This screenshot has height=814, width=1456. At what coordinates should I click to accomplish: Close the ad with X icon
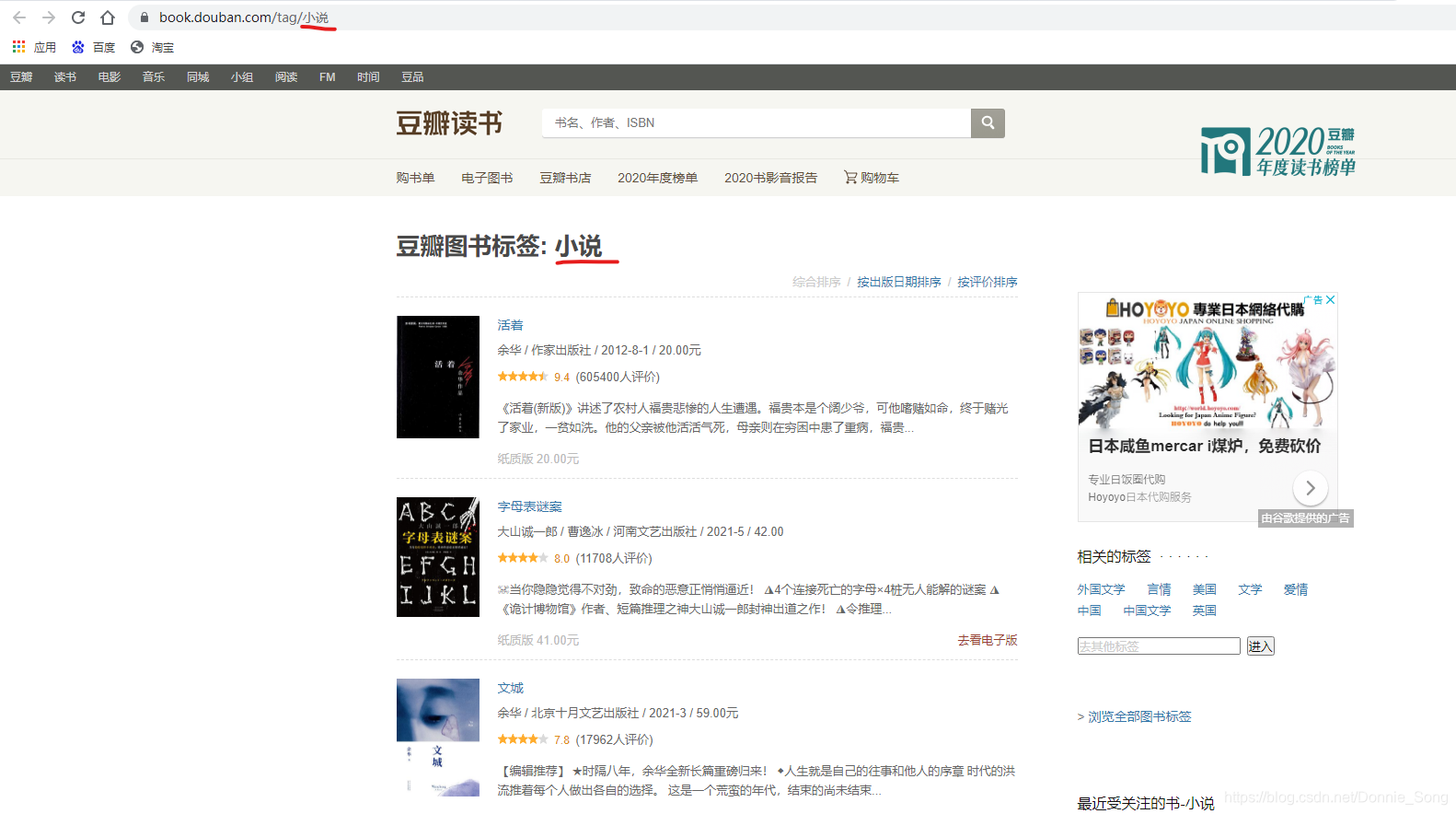click(x=1330, y=299)
